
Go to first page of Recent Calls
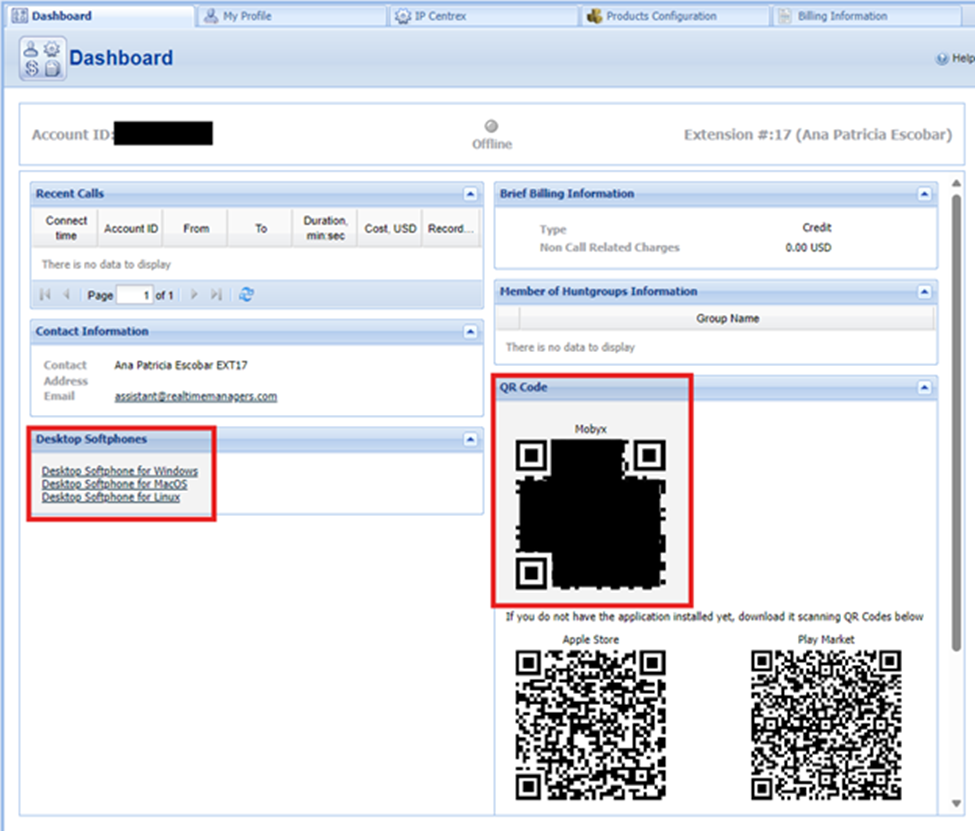point(45,295)
